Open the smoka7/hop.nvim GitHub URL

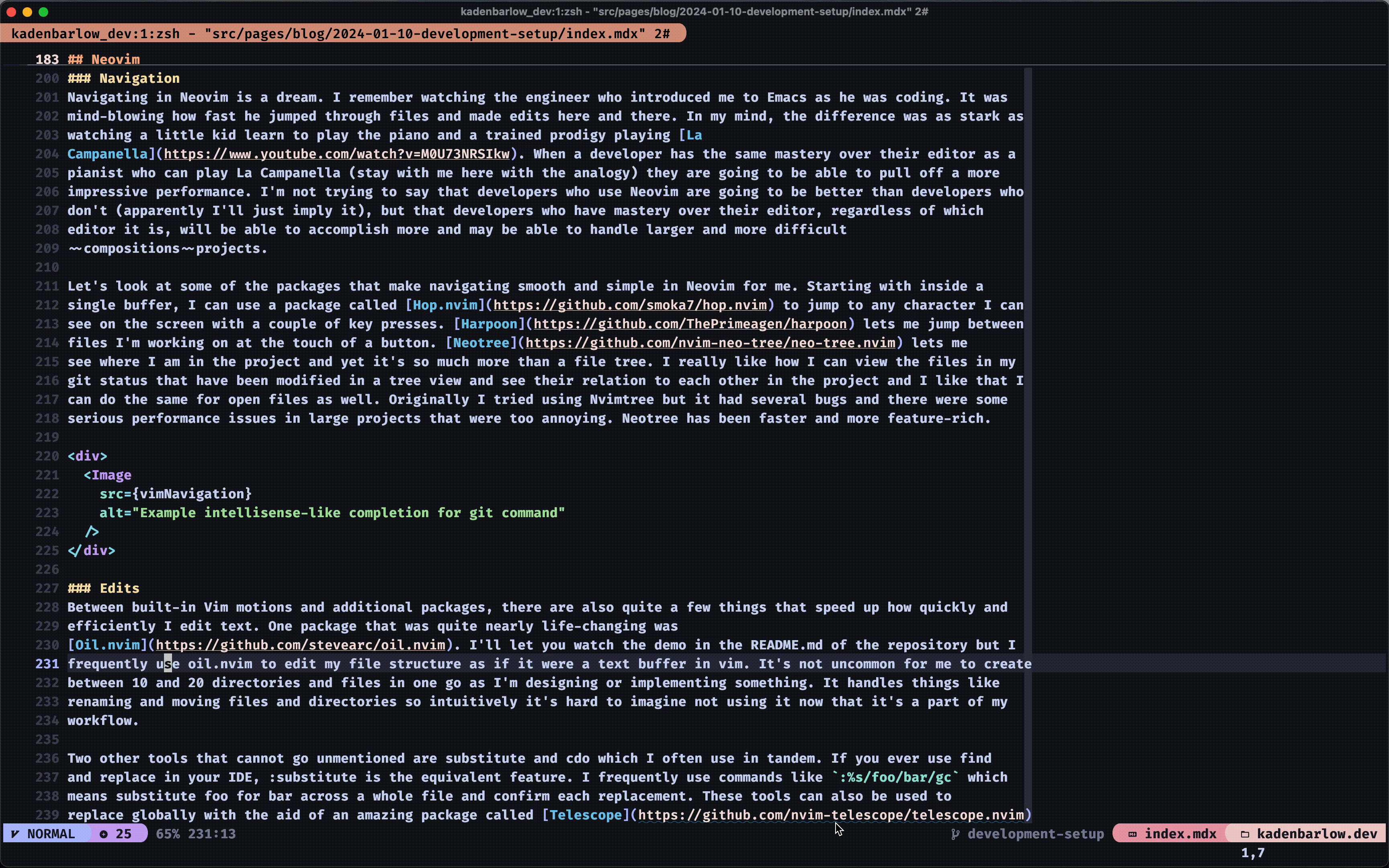pos(630,305)
